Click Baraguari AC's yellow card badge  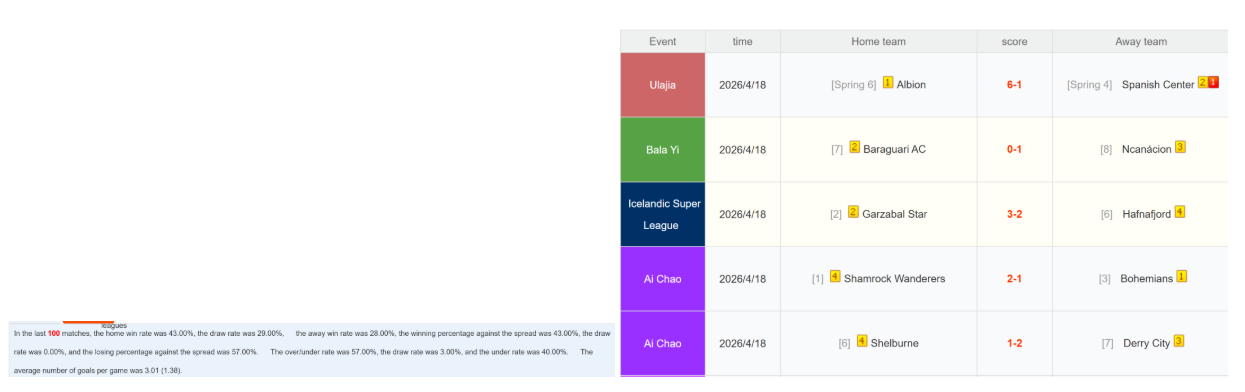[855, 147]
